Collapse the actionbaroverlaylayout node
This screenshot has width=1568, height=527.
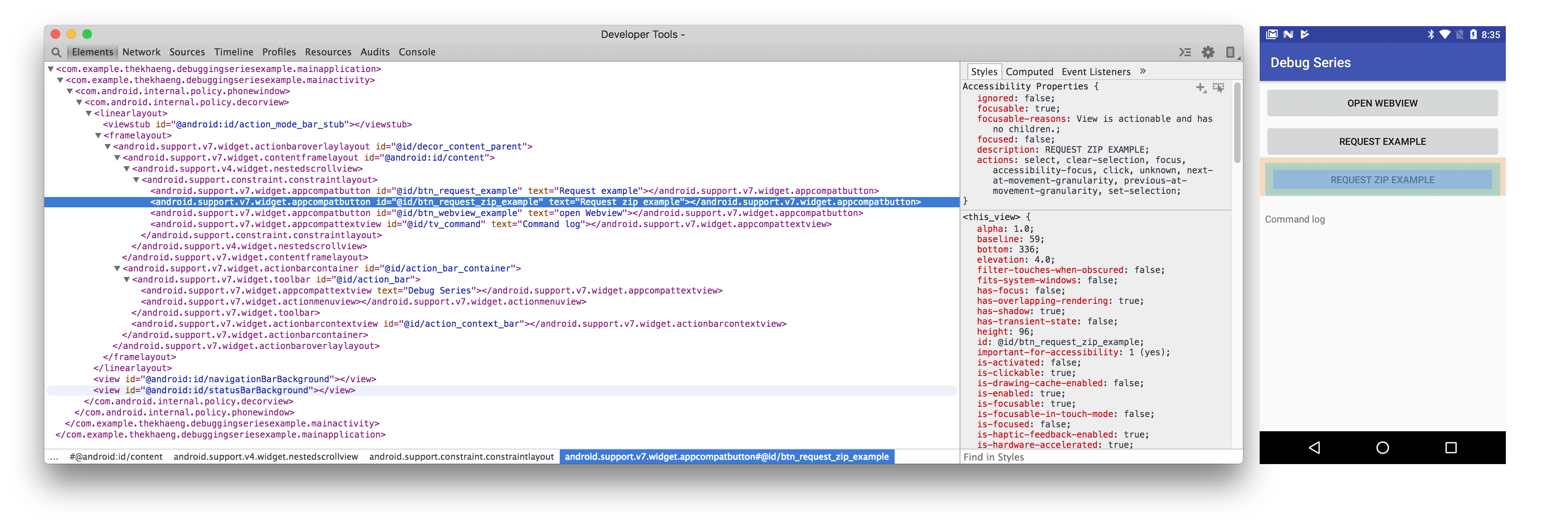tap(108, 147)
